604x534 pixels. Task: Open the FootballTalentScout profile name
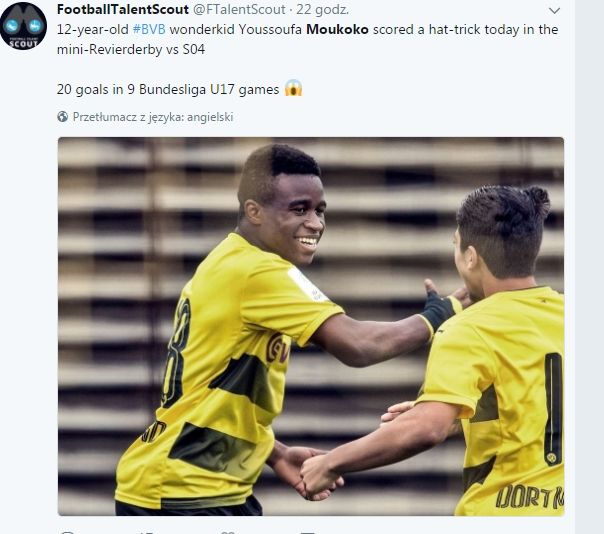[x=123, y=9]
